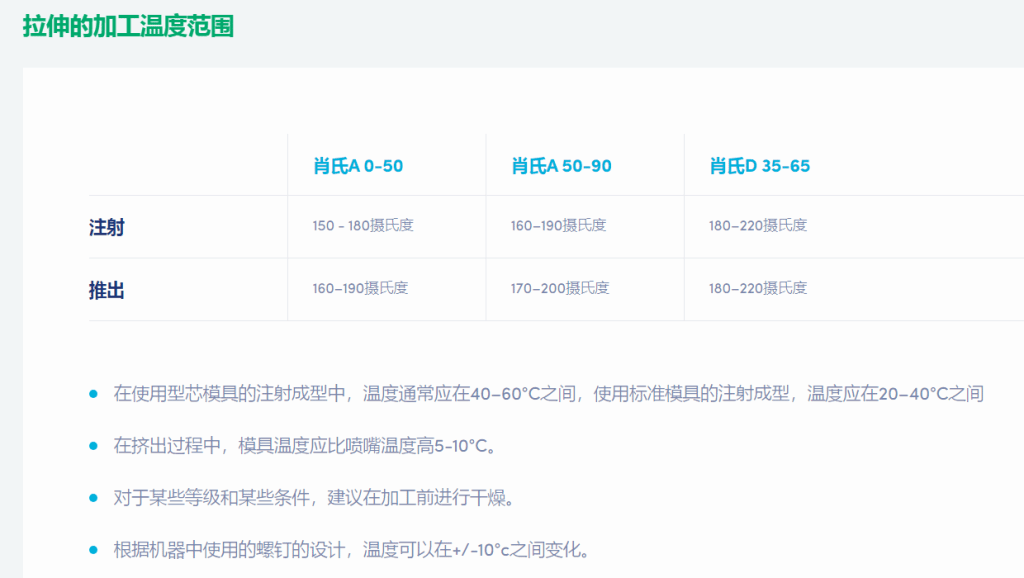The height and width of the screenshot is (578, 1024).
Task: Select 180–220摄氏度 cell in 注射 row
Action: (x=758, y=225)
